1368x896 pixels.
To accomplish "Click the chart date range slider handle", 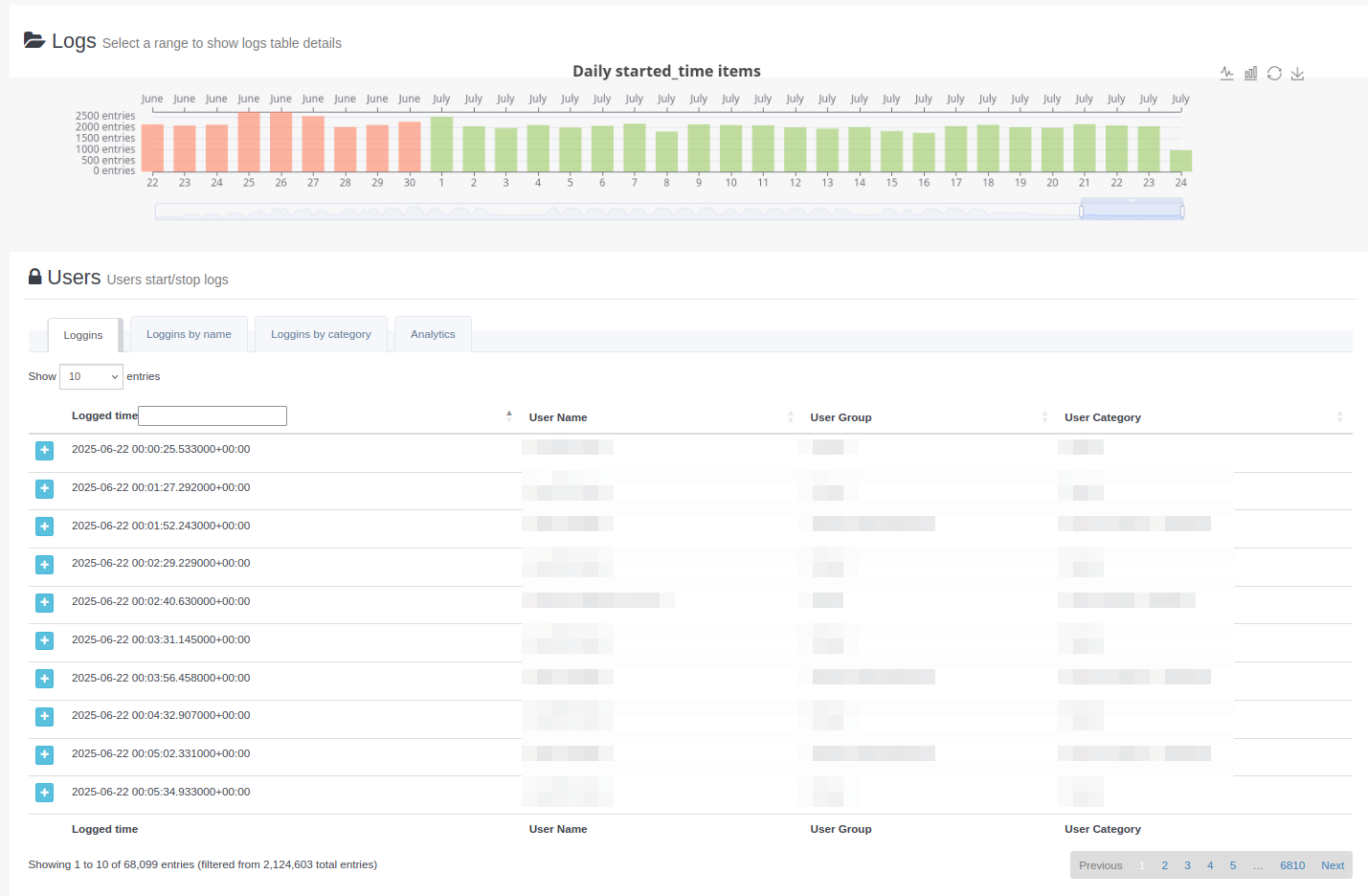I will pyautogui.click(x=1082, y=211).
